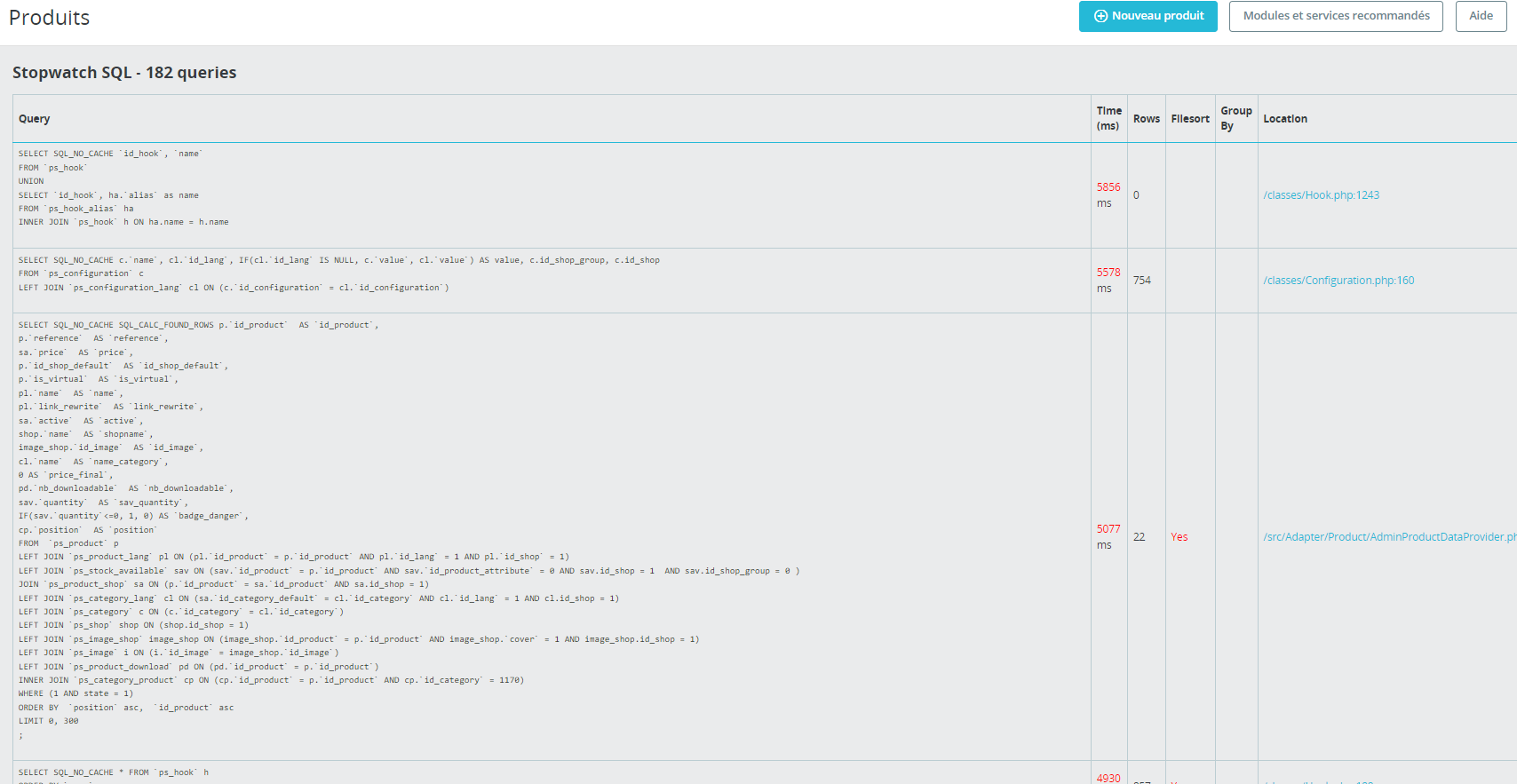1517x784 pixels.
Task: Open the /classes/Hook.php:1243 location link
Action: click(x=1321, y=195)
